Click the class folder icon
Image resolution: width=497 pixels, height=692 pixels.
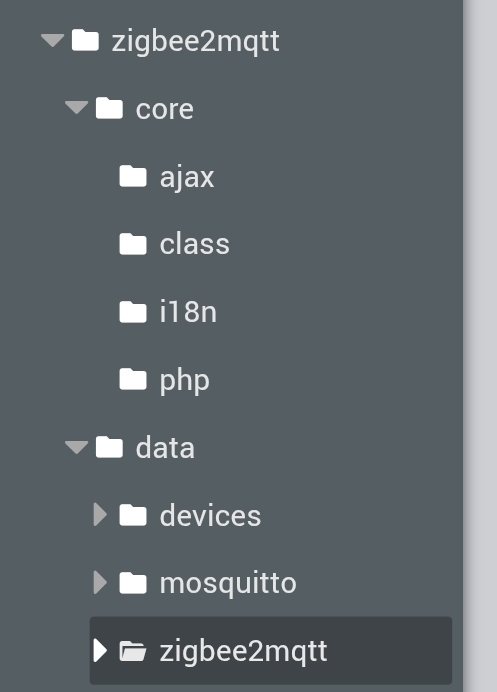[x=133, y=244]
